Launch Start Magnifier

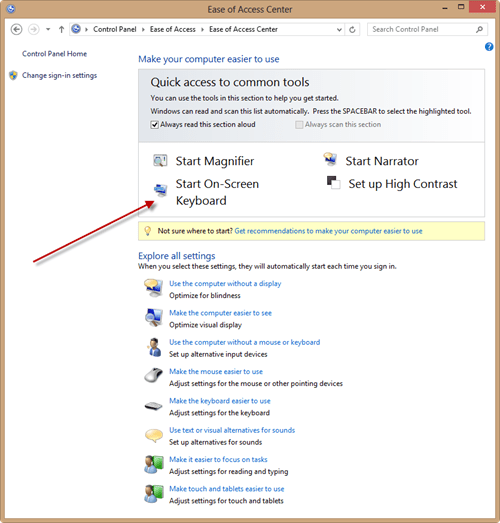coord(215,161)
